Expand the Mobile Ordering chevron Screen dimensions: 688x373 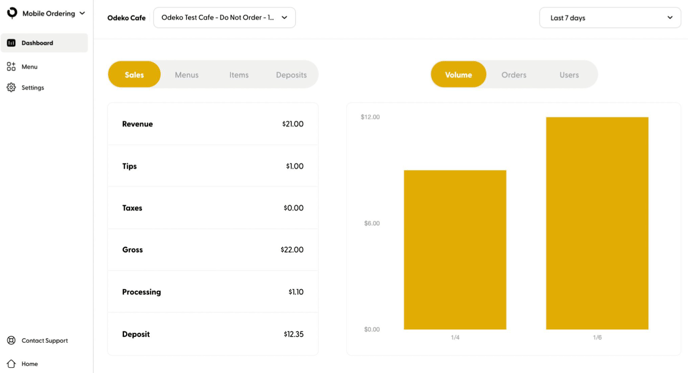(82, 13)
